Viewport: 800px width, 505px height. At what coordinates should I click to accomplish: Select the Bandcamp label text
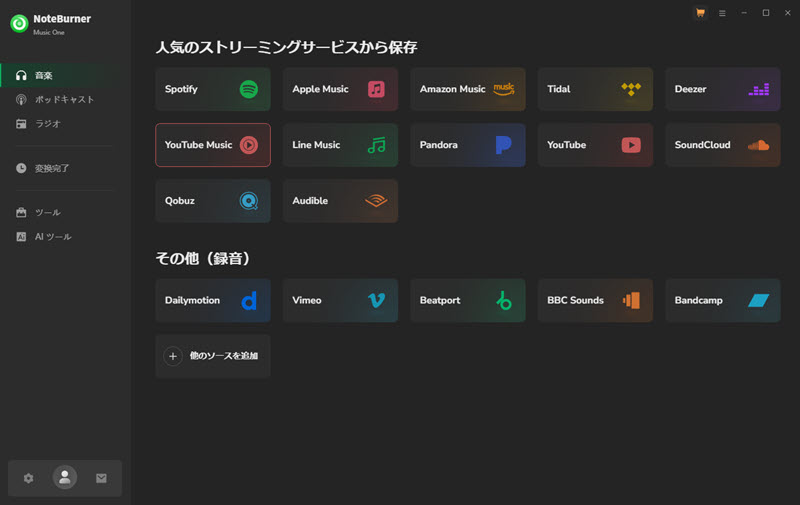698,300
